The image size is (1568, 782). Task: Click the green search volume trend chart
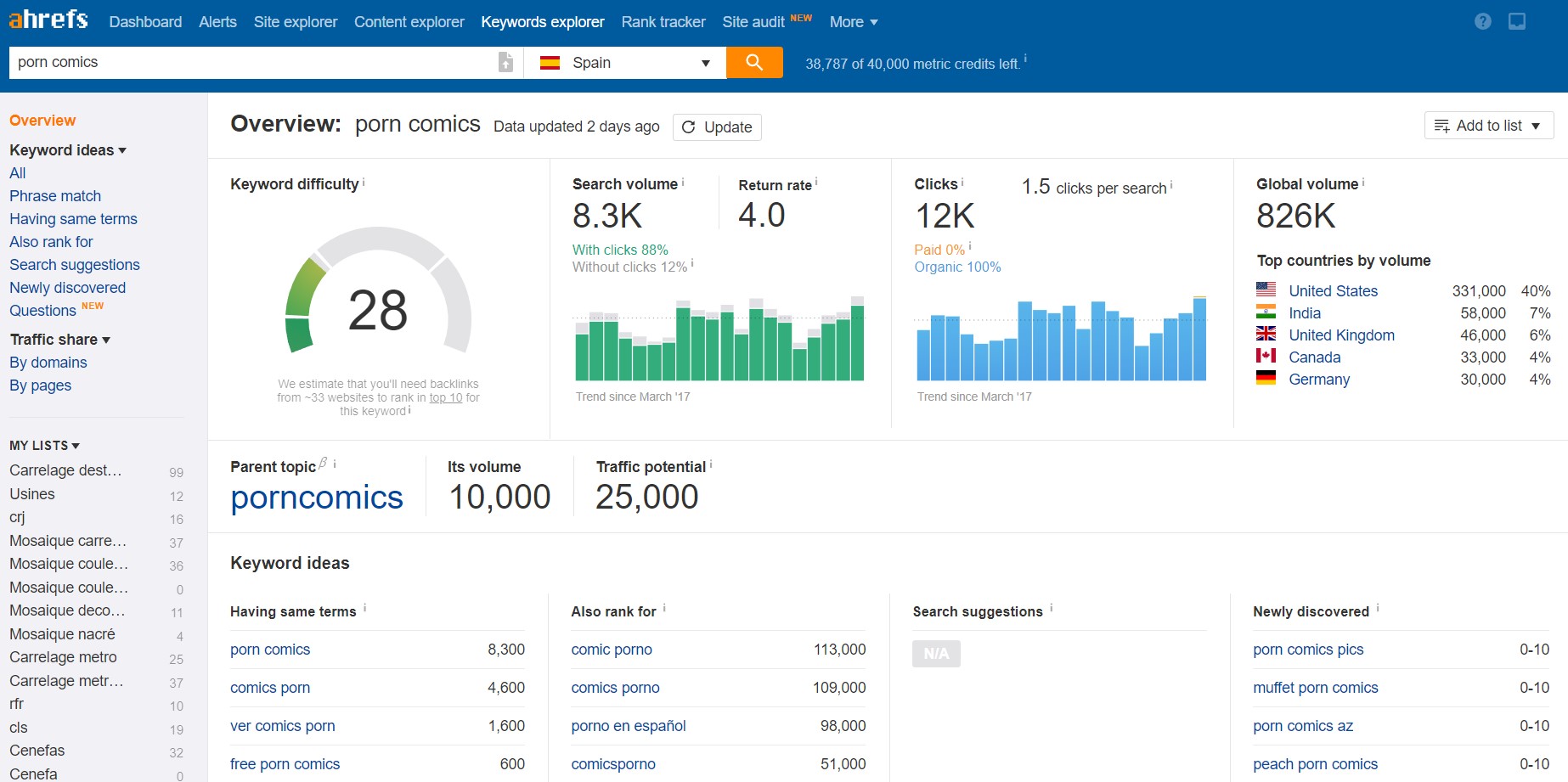click(x=719, y=339)
